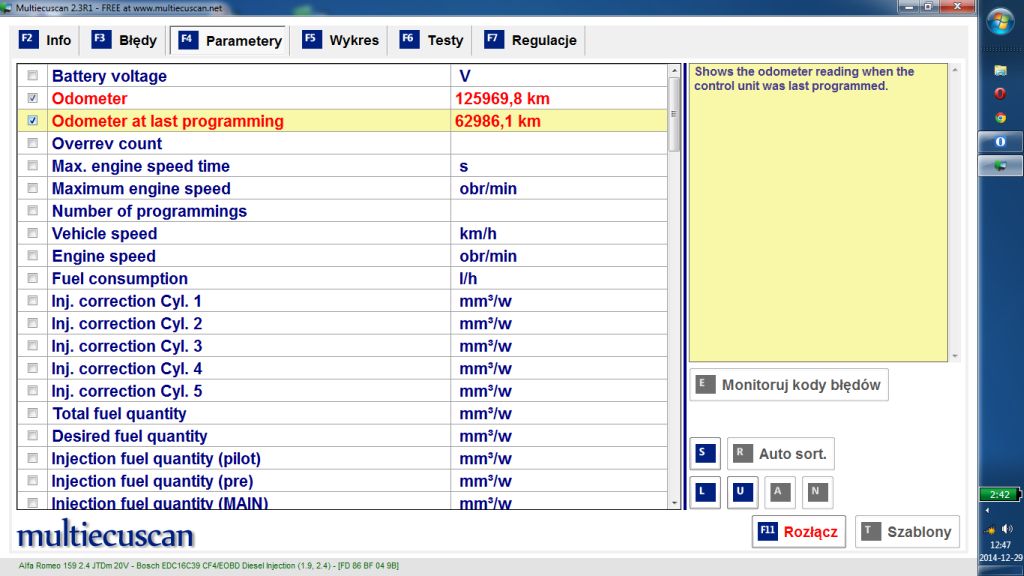Screen dimensions: 1024x576
Task: Click the U key icon button
Action: pyautogui.click(x=743, y=492)
